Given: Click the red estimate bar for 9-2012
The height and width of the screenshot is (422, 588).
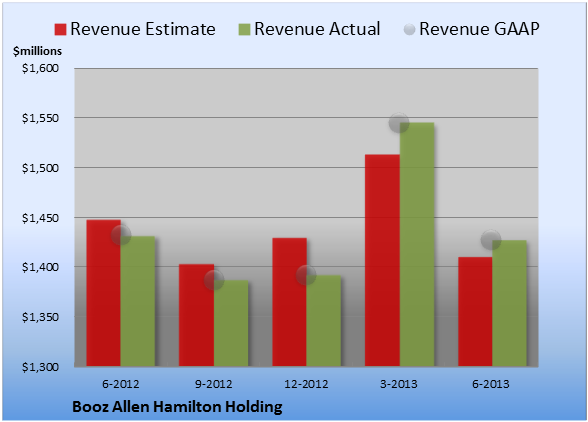Looking at the screenshot, I should pyautogui.click(x=196, y=315).
